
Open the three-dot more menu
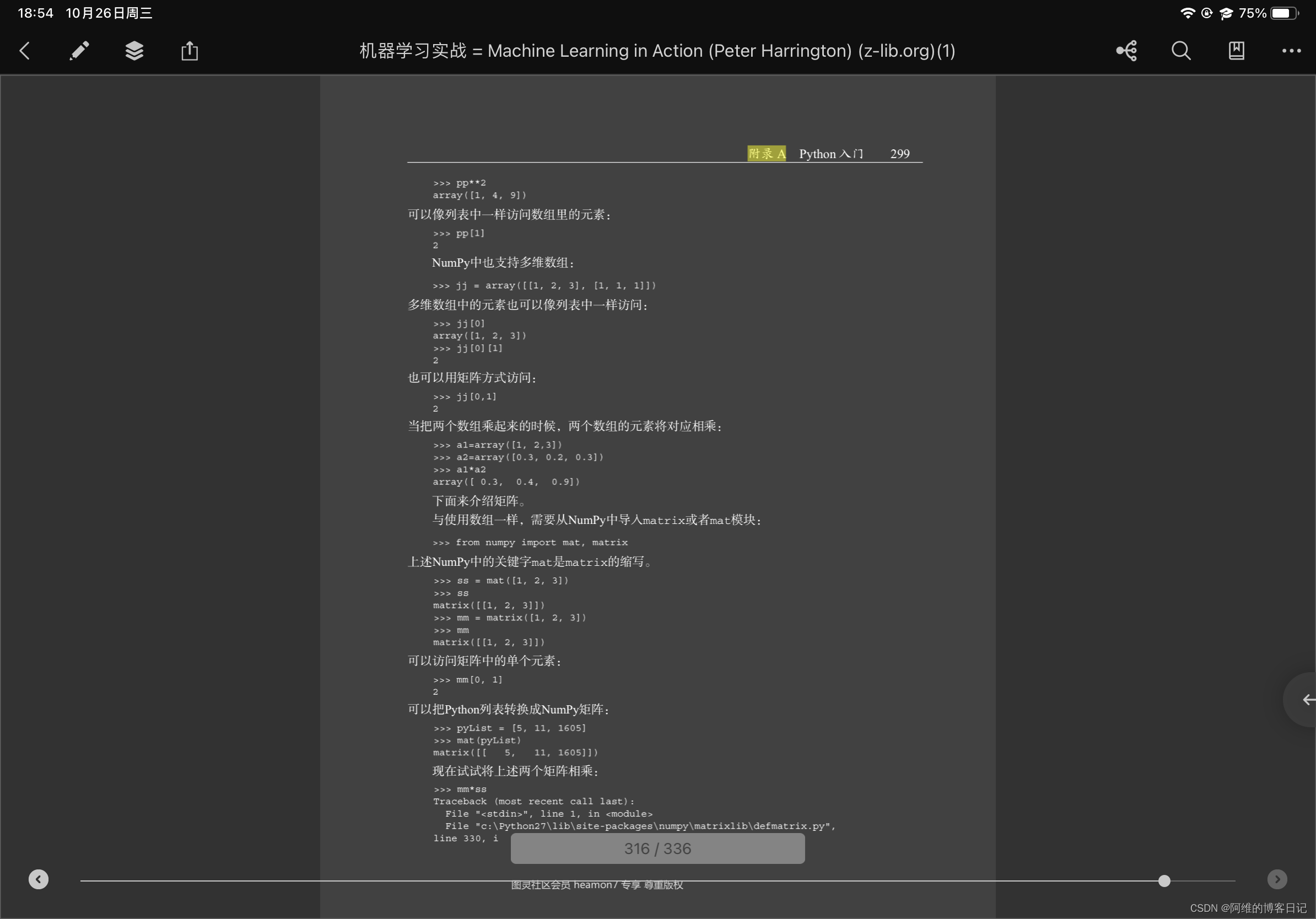tap(1291, 51)
